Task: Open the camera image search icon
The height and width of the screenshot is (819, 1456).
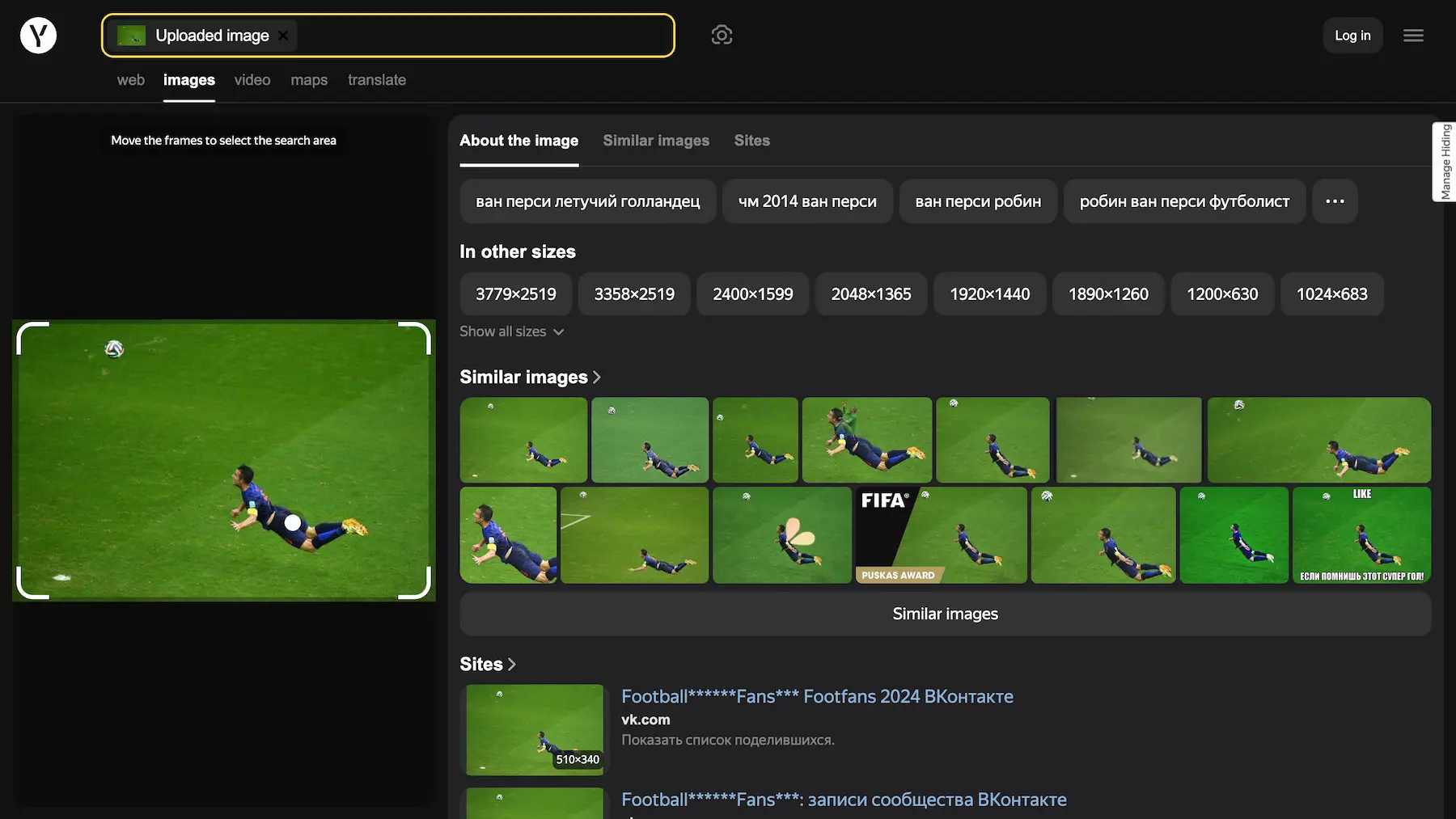Action: 722,35
